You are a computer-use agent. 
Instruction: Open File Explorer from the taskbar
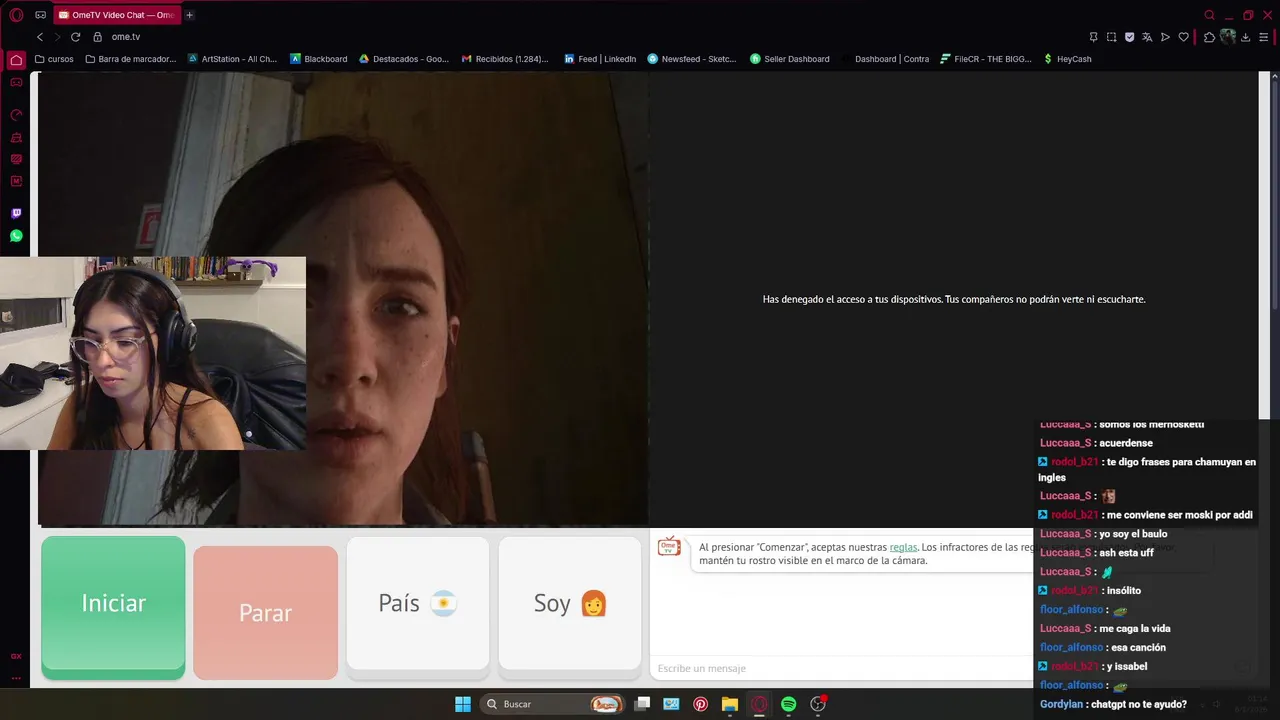730,704
